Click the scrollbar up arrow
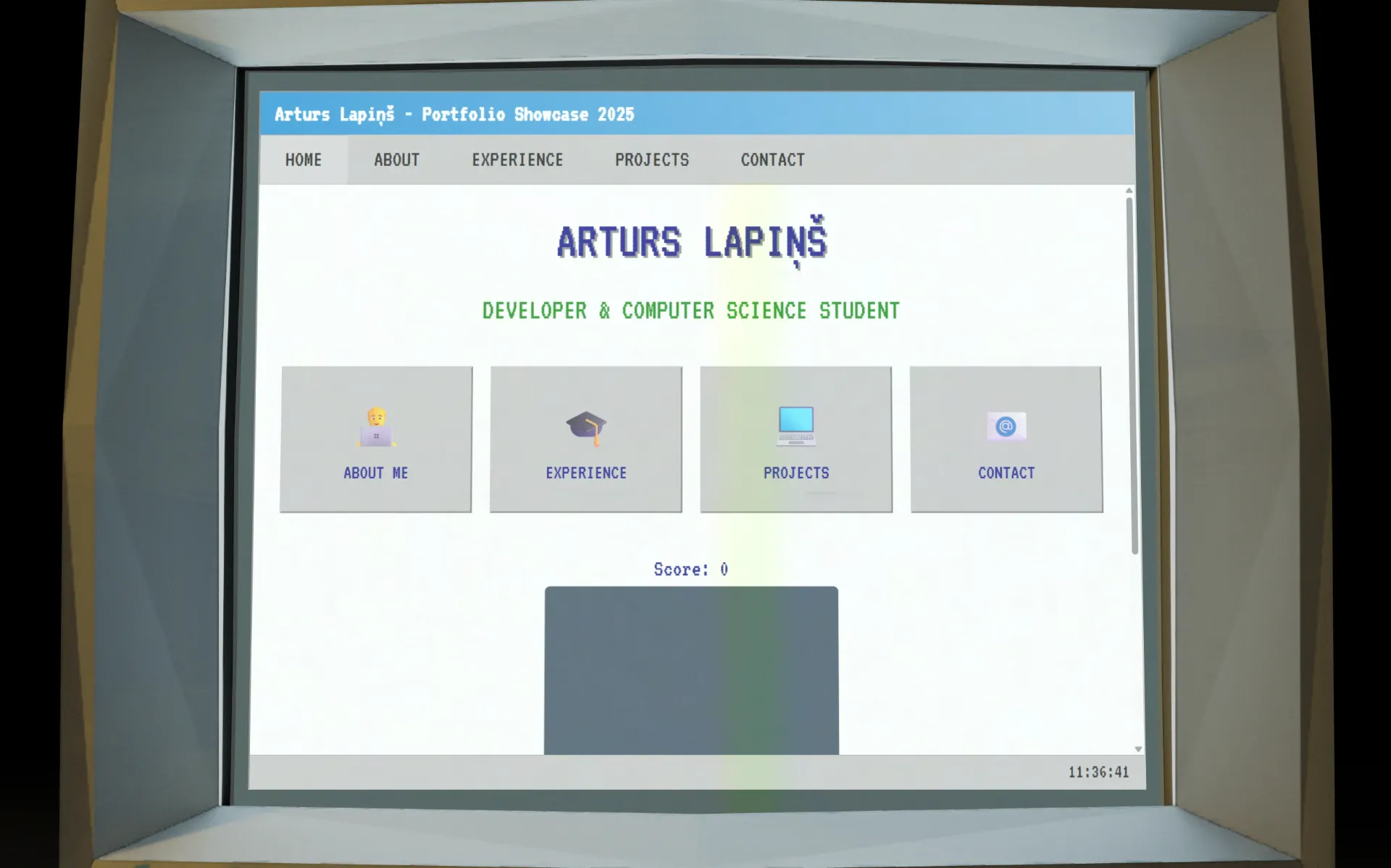This screenshot has width=1391, height=868. [x=1129, y=191]
